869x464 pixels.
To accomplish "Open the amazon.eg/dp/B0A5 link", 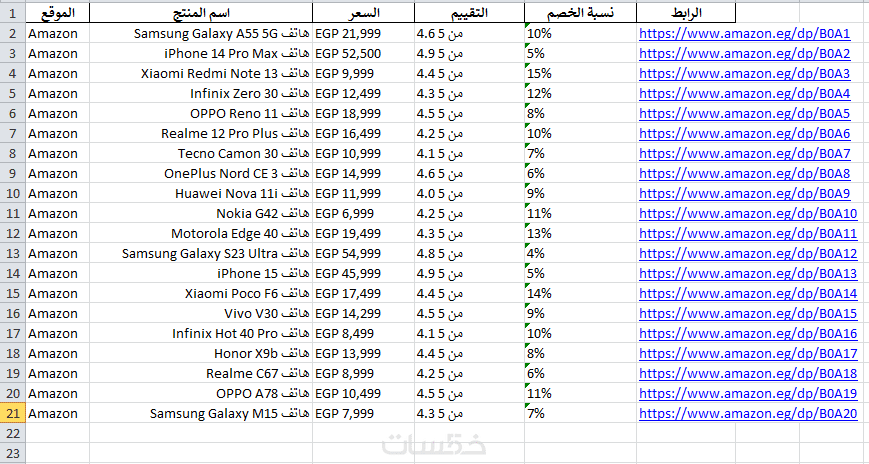I will 744,114.
